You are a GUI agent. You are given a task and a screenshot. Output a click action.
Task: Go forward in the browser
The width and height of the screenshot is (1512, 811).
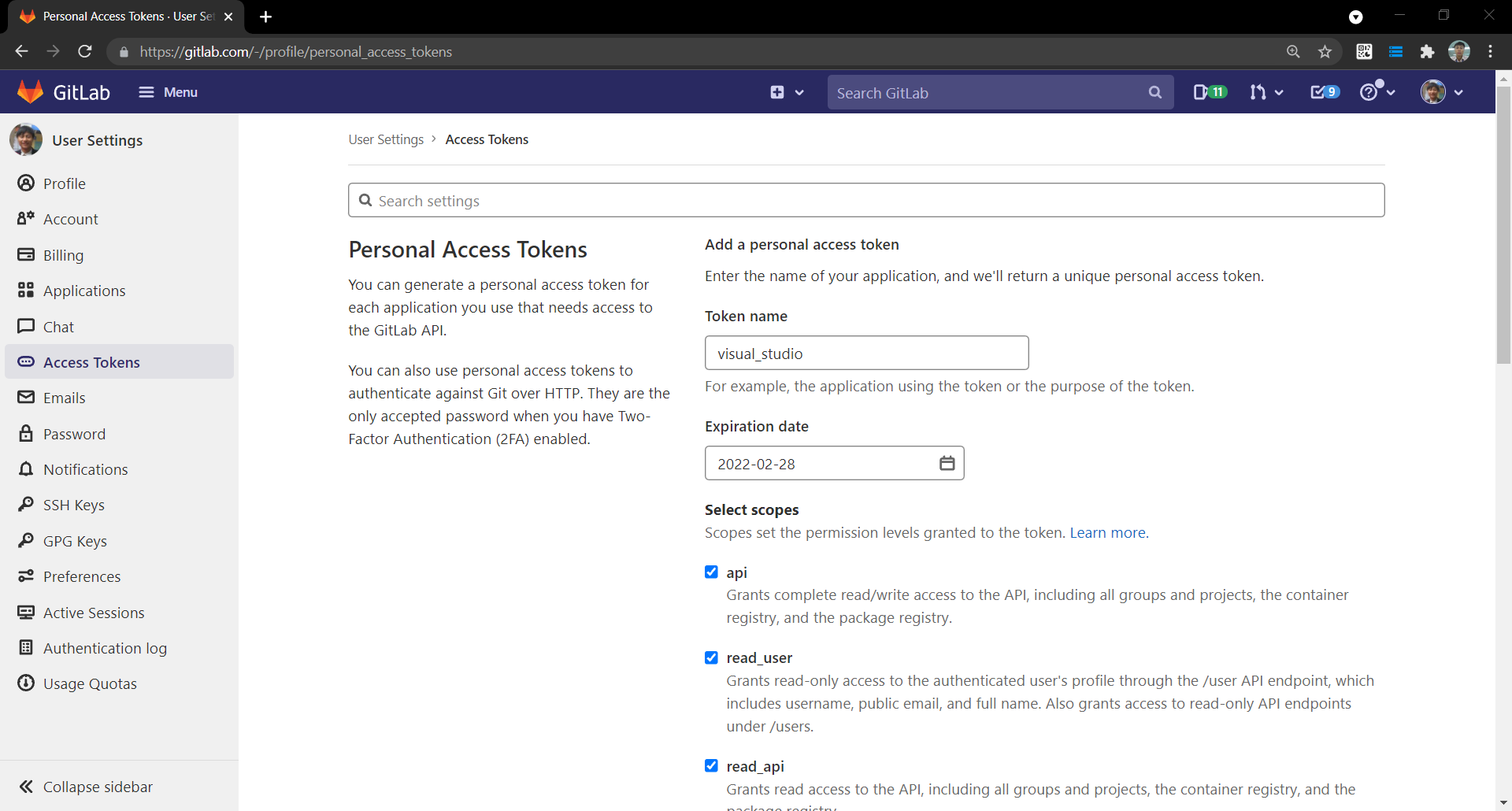point(53,51)
